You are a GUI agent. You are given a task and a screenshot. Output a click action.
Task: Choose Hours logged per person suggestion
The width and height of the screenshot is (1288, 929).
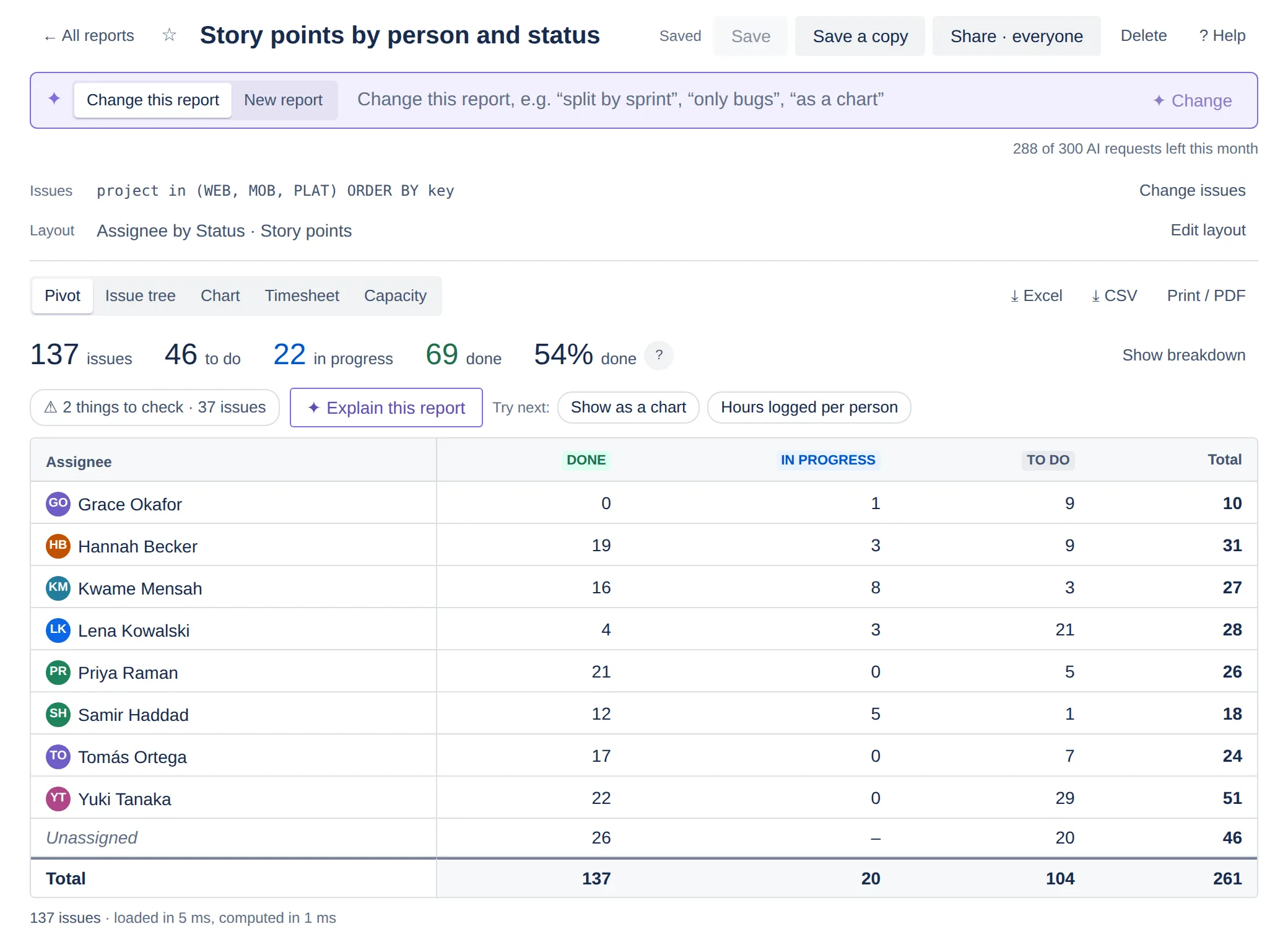coord(809,408)
